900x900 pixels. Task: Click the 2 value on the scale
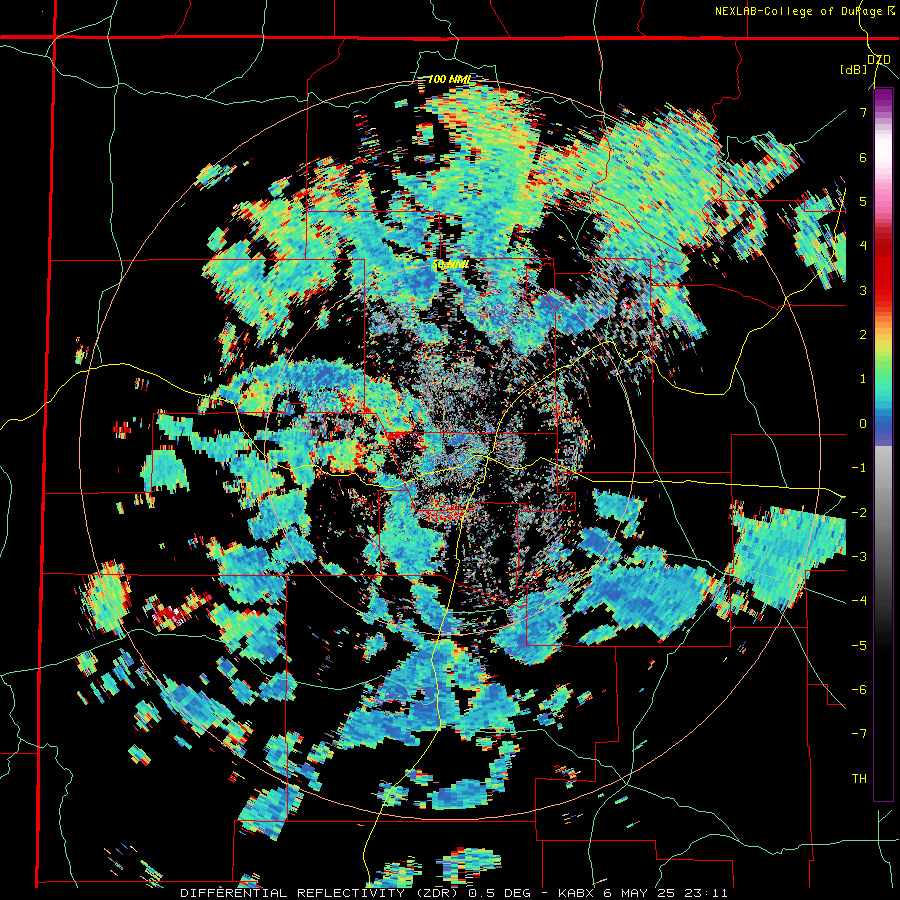(x=863, y=334)
